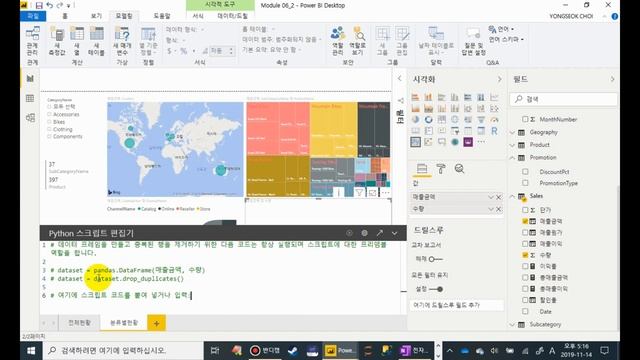Viewport: 640px width, 360px height.
Task: Switch to Report view in left sidebar
Action: pyautogui.click(x=30, y=78)
